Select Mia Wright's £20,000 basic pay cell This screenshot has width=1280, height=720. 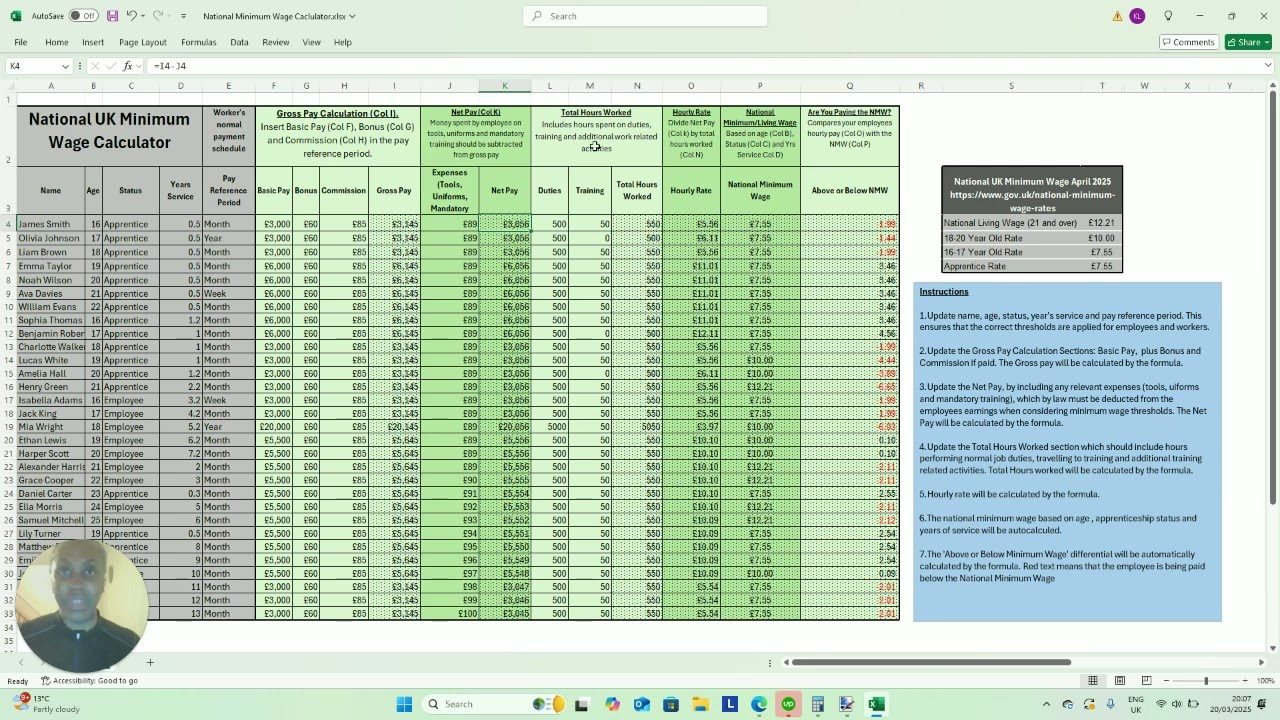tap(274, 427)
